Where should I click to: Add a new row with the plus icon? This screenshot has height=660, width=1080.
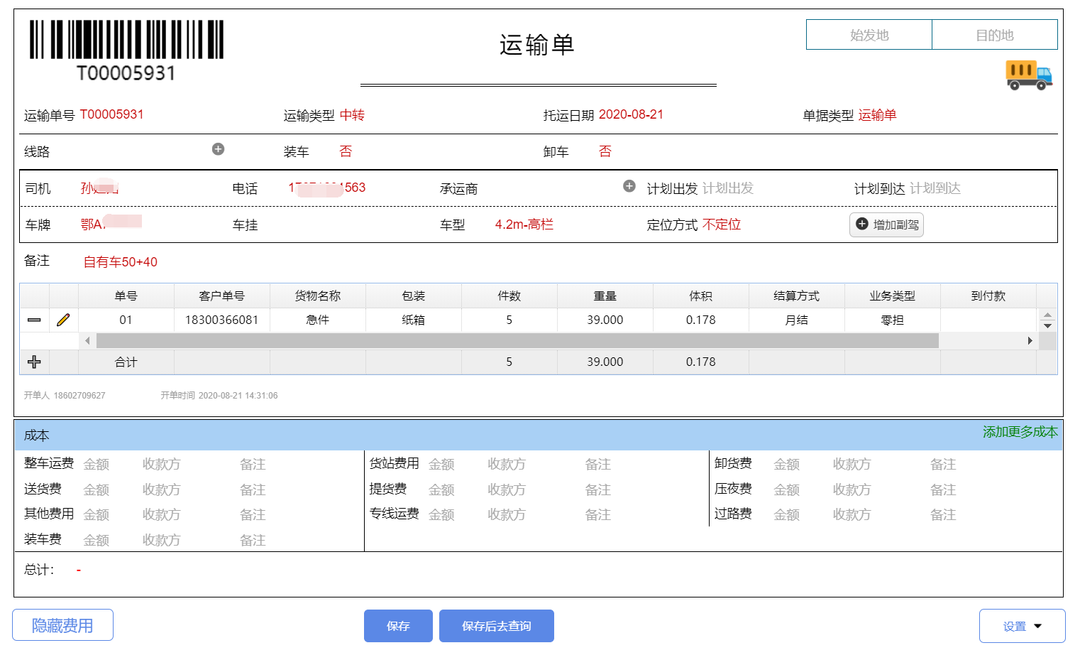[x=34, y=362]
